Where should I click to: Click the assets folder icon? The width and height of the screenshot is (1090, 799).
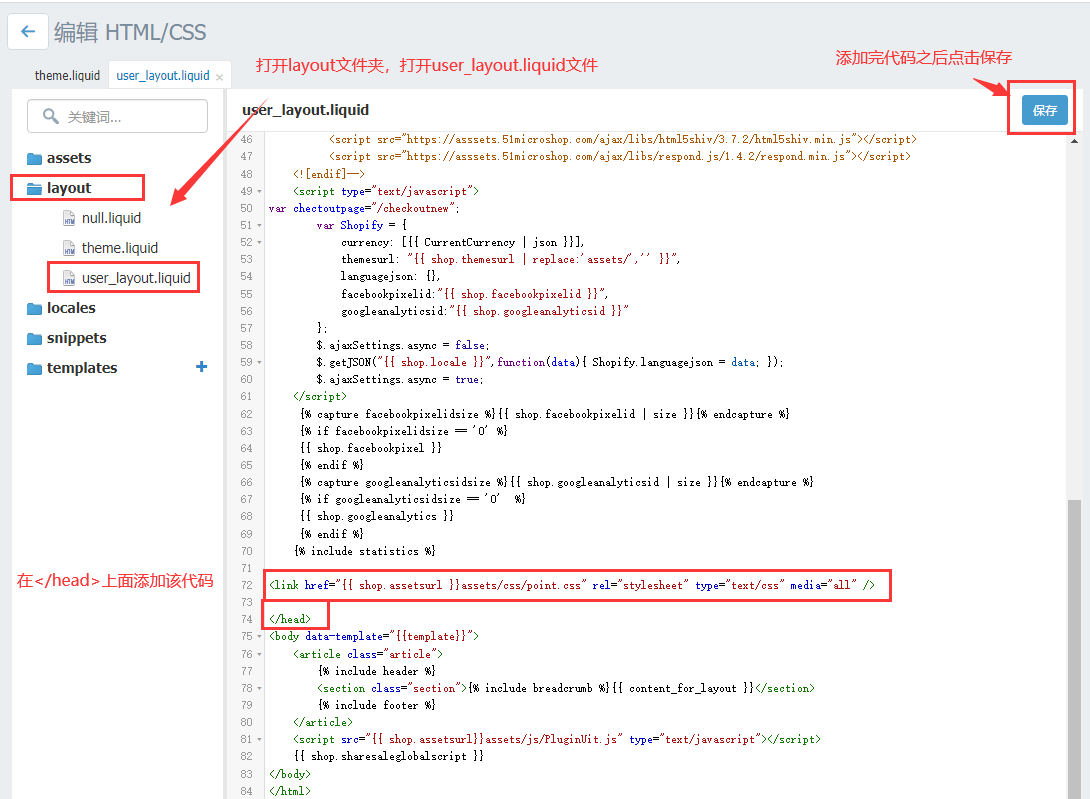pyautogui.click(x=34, y=159)
